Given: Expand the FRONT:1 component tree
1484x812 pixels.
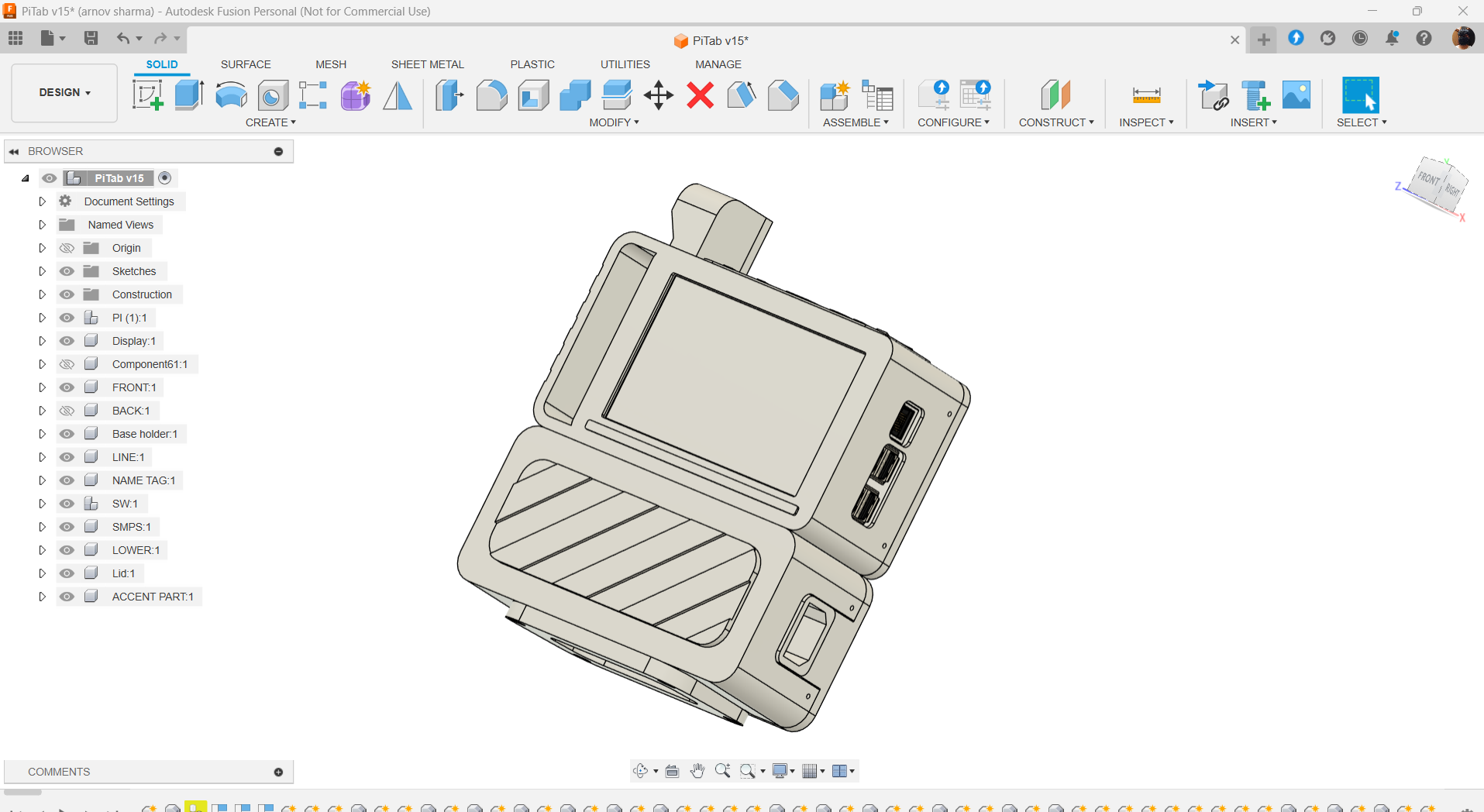Looking at the screenshot, I should click(x=43, y=387).
